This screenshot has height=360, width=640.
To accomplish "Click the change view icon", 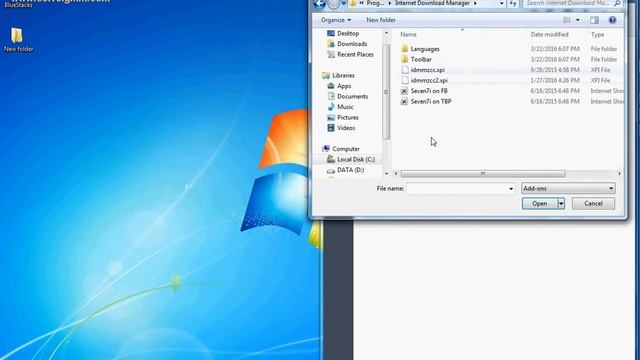I will tap(567, 20).
